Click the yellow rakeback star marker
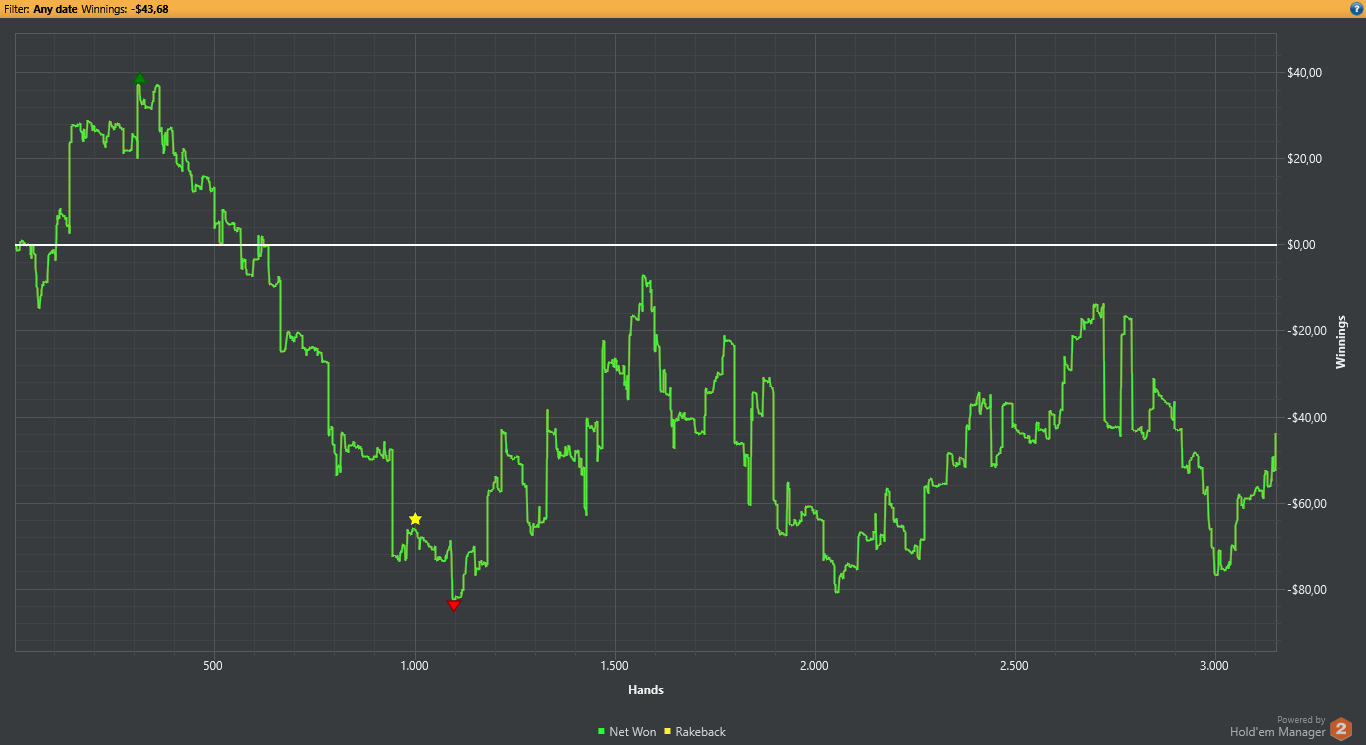Screen dimensions: 1366x745 tap(415, 519)
